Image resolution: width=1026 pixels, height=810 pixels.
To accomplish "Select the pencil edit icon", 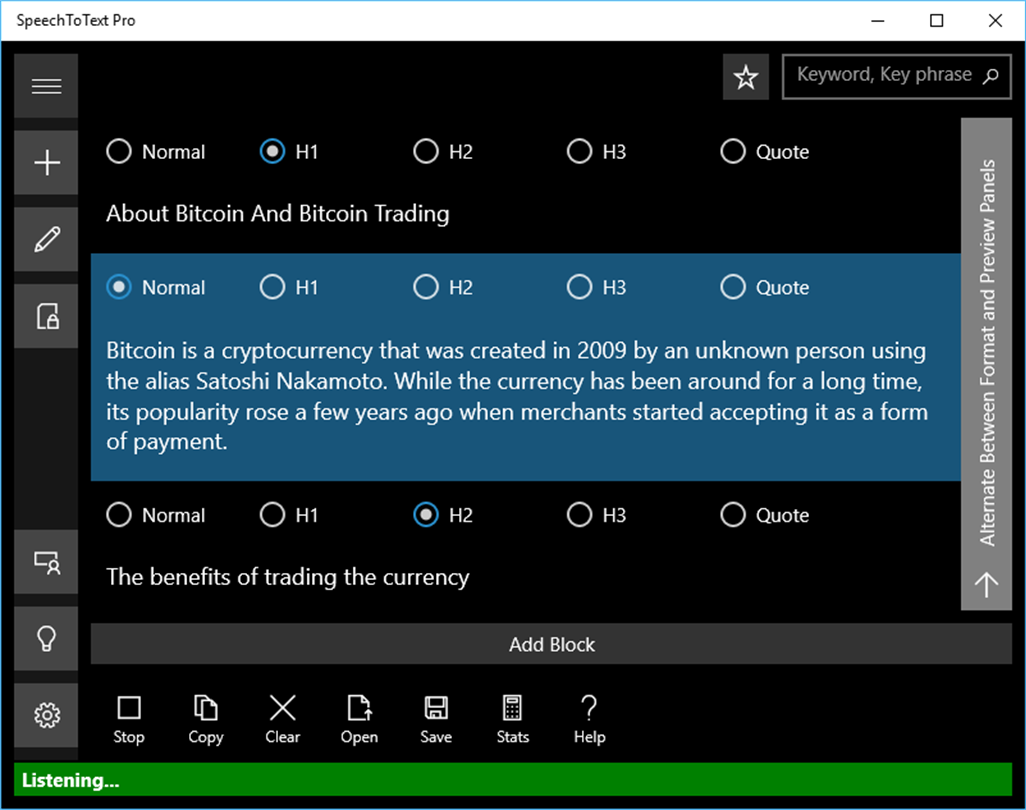I will (46, 240).
